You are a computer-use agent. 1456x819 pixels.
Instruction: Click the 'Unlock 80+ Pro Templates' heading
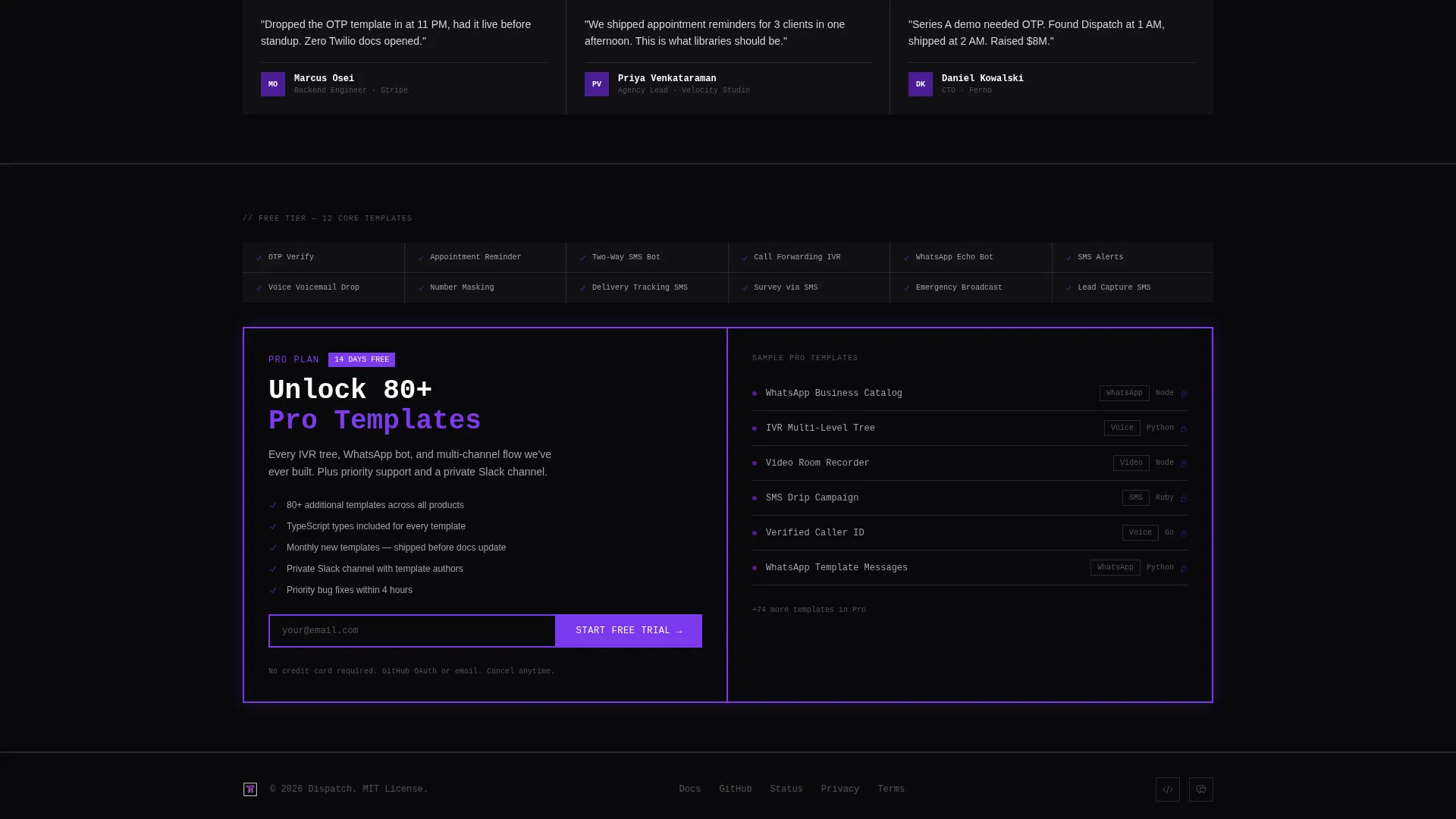pos(375,405)
